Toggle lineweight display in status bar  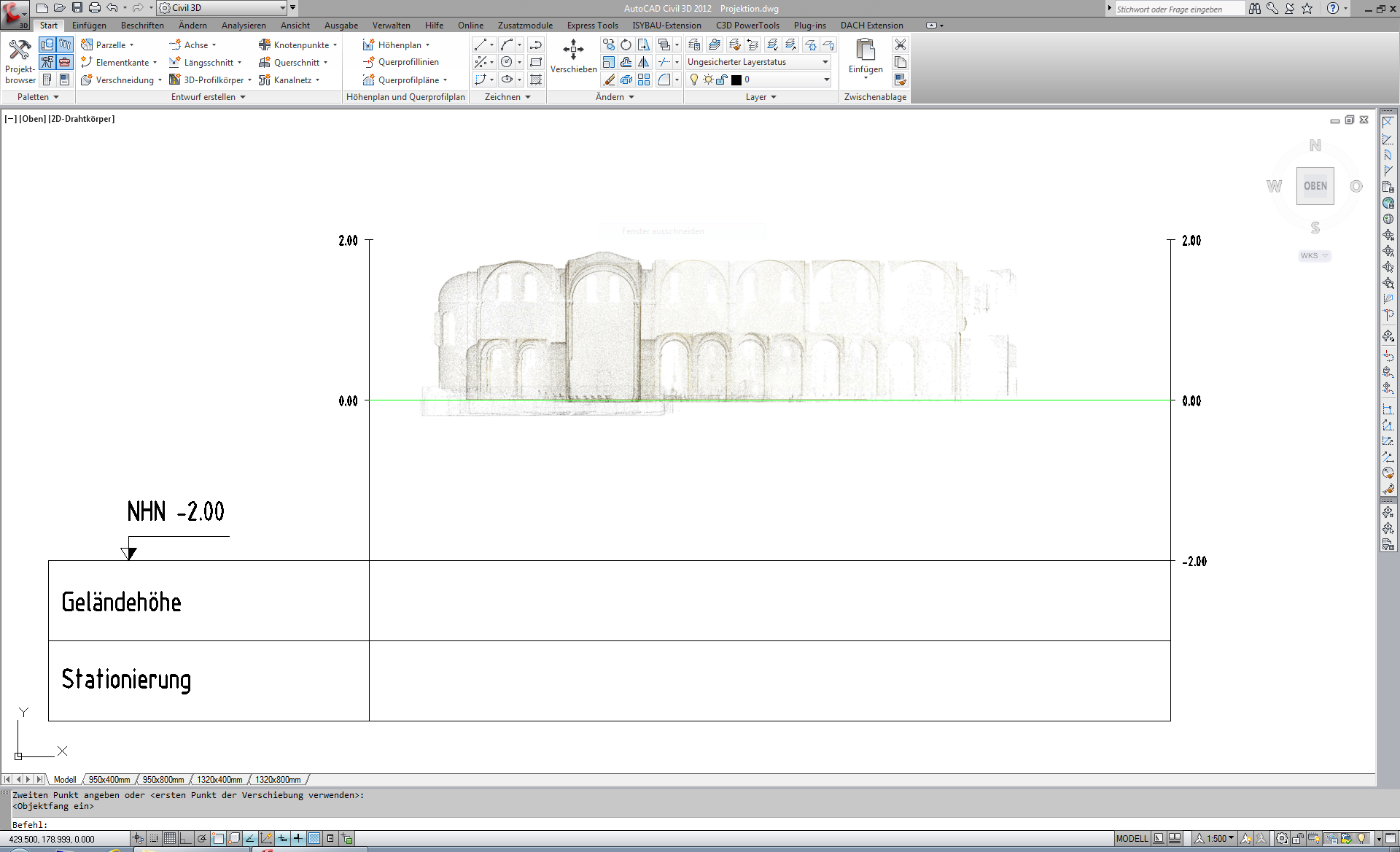[x=298, y=838]
